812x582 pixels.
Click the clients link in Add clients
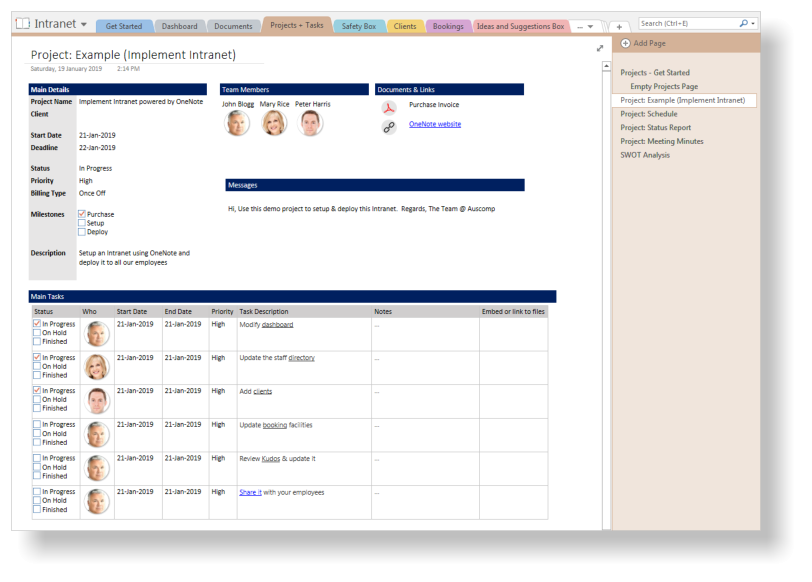coord(263,391)
